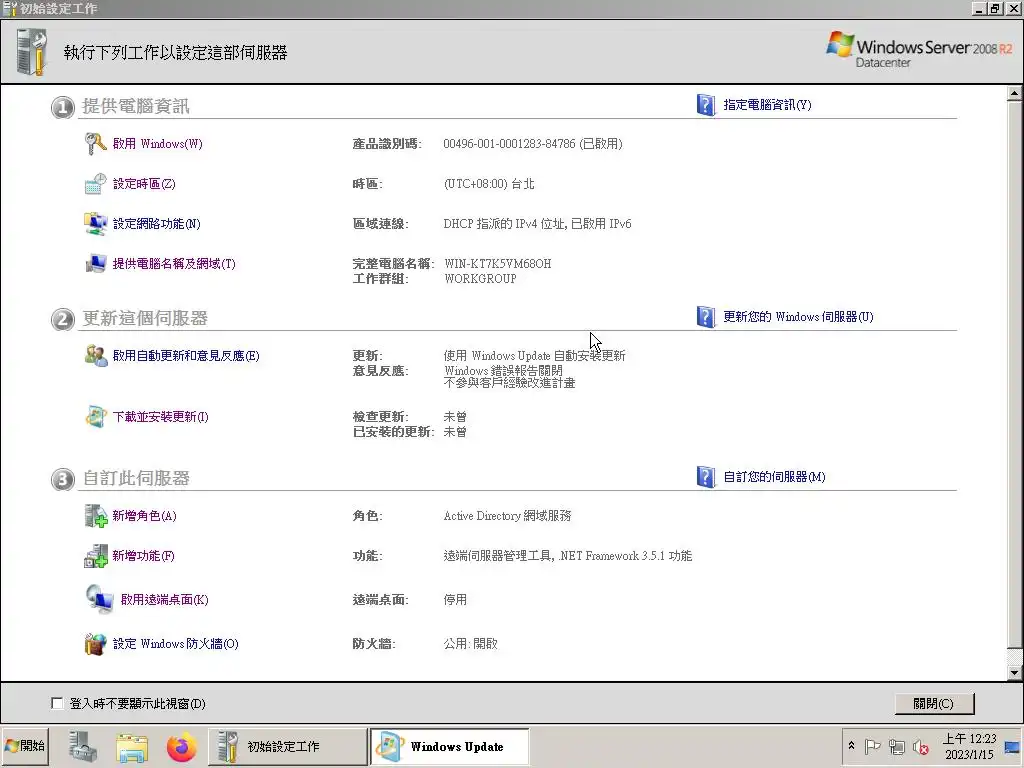
Task: Open help link 指定電腦資訊(Y)
Action: coord(767,105)
